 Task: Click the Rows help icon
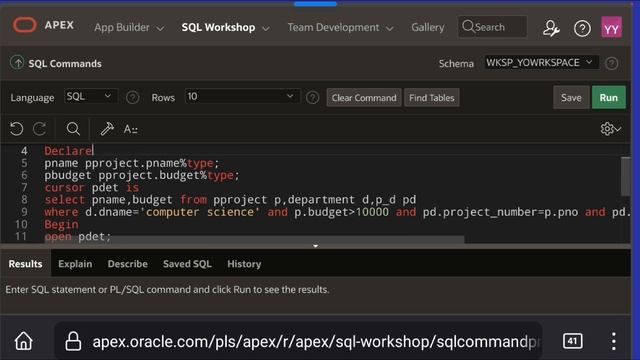[312, 97]
